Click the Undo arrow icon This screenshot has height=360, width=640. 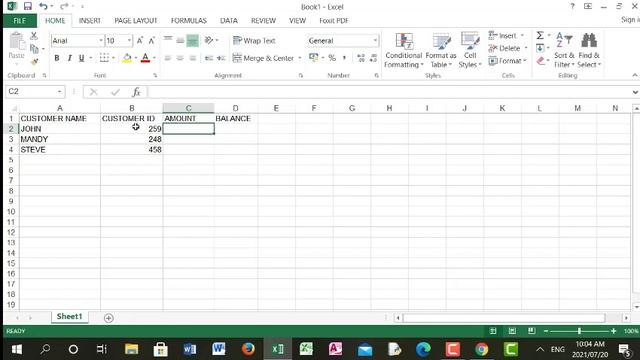coord(43,6)
